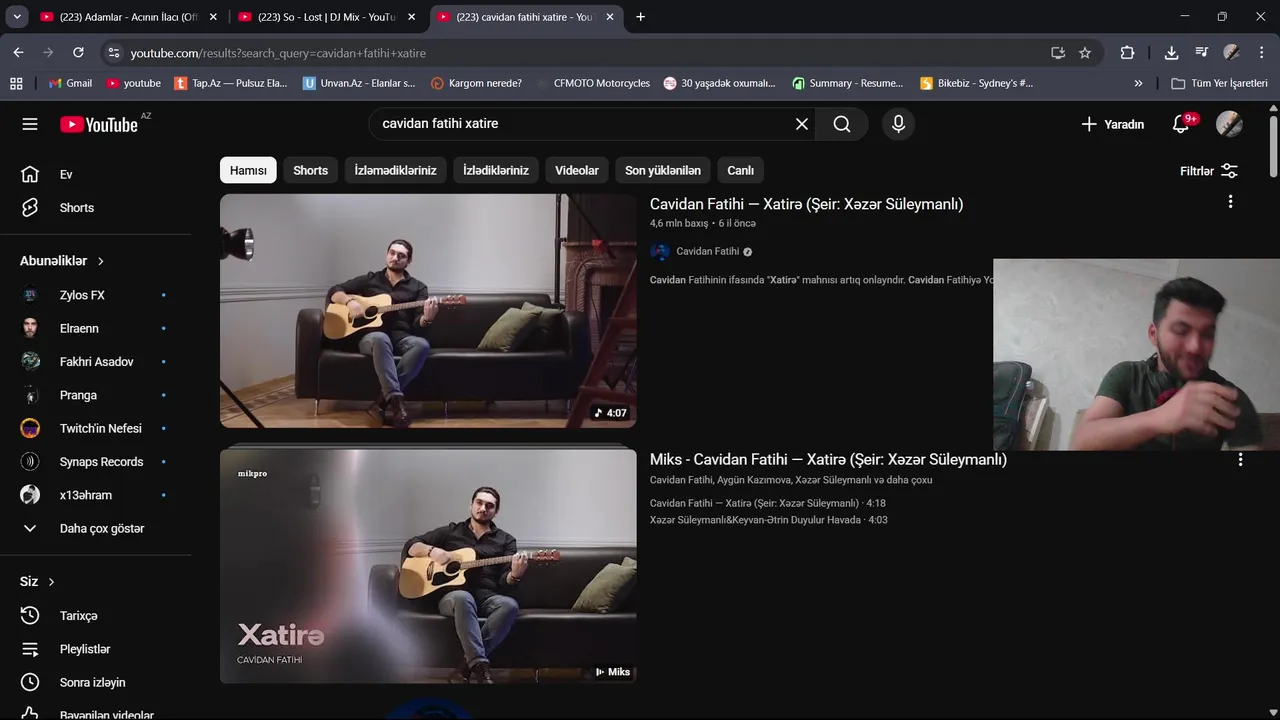Click the YouTube logo

click(x=98, y=124)
